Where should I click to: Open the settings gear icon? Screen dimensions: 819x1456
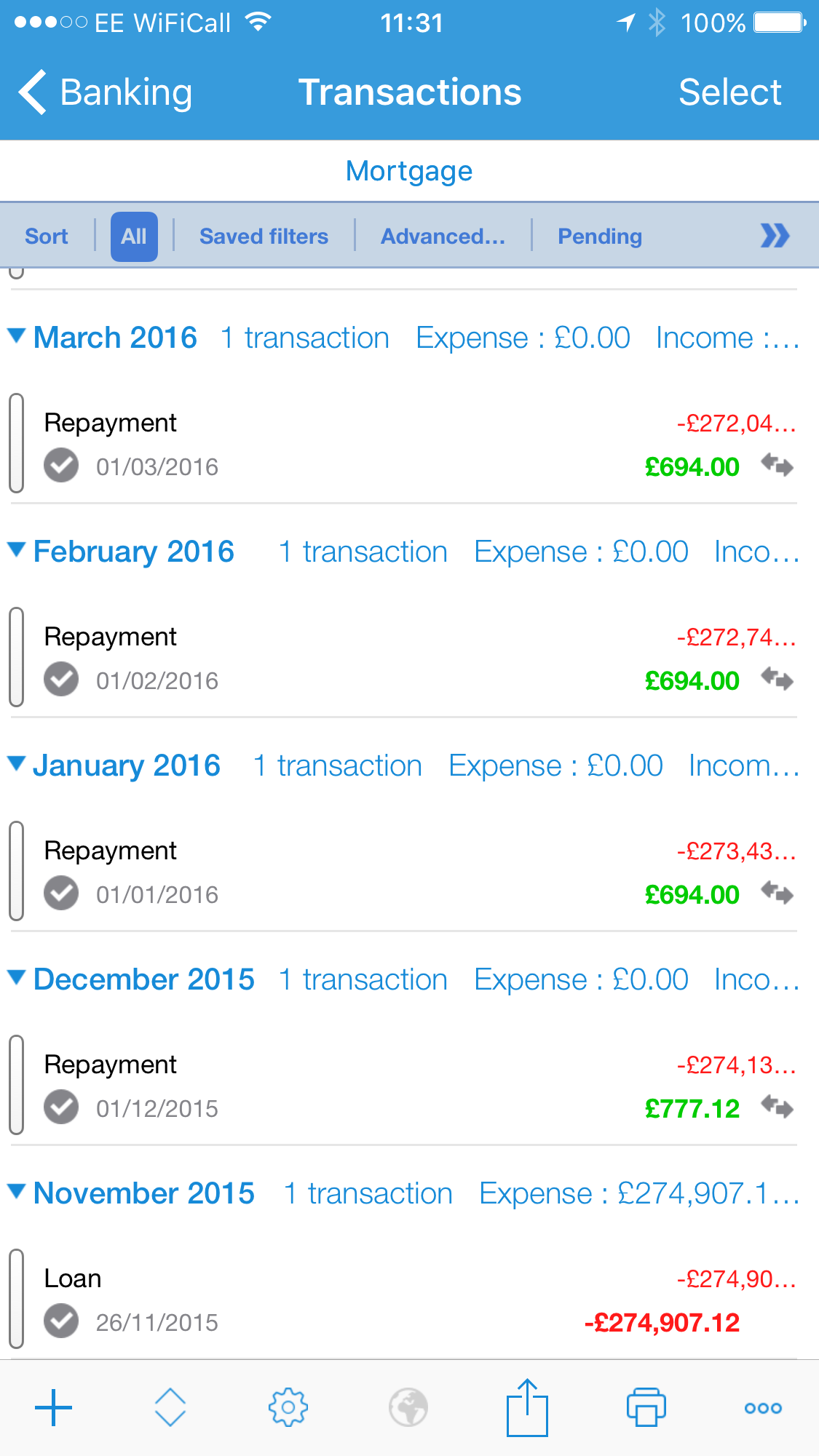tap(288, 1407)
